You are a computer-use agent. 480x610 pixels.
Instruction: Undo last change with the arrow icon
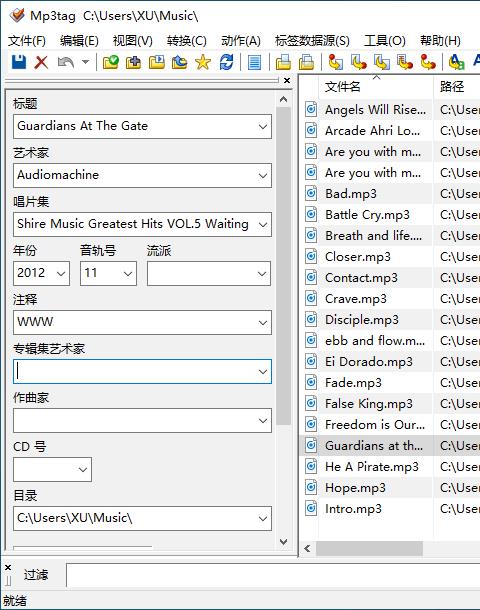pyautogui.click(x=65, y=62)
